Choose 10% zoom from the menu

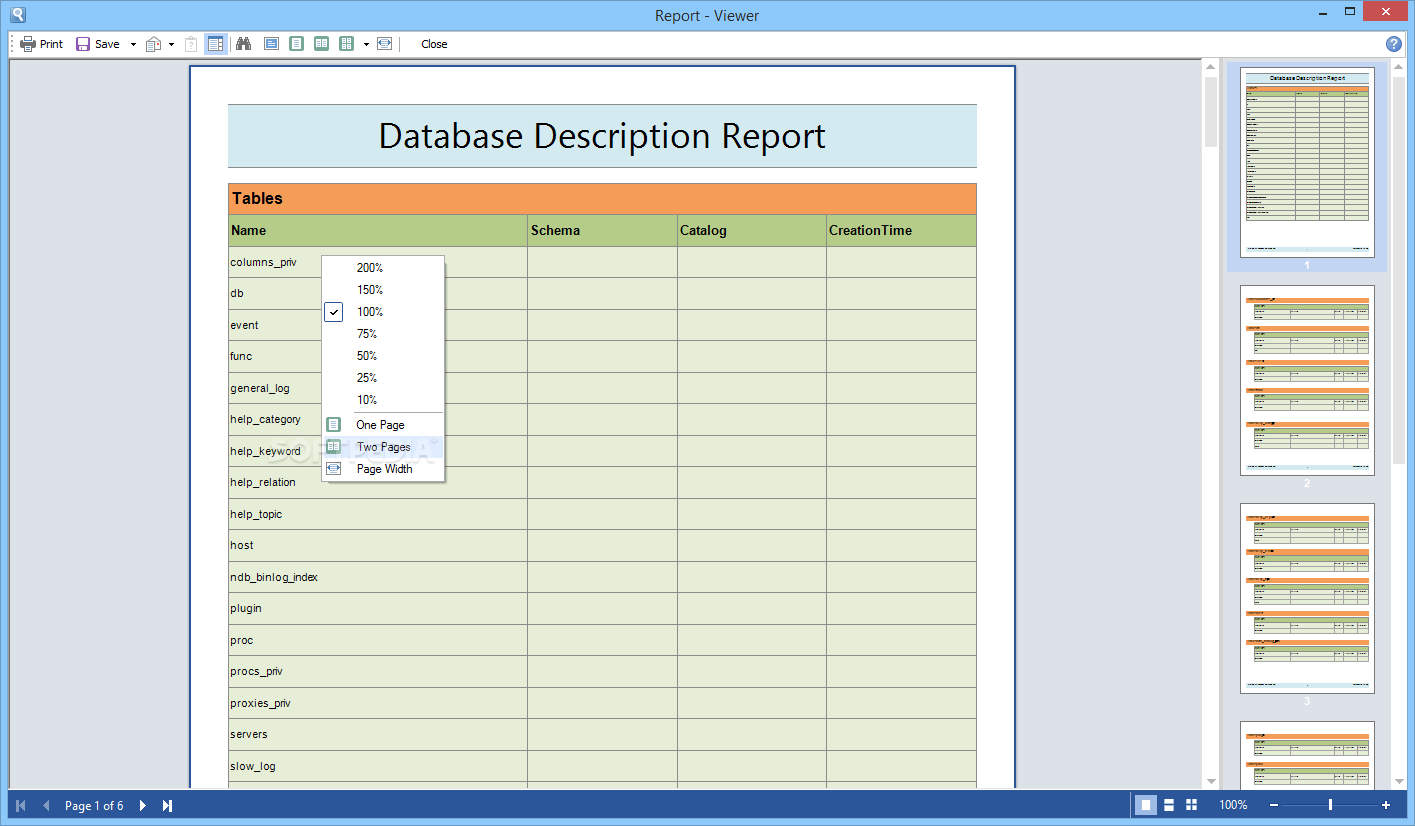pyautogui.click(x=383, y=400)
